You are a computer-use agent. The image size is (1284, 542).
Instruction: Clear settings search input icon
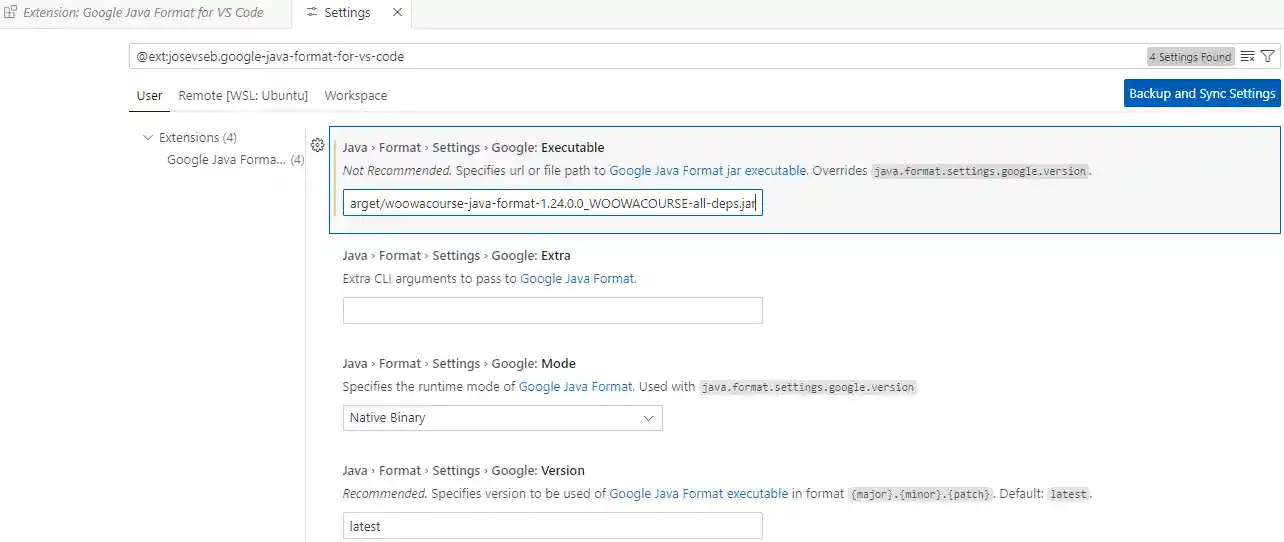[x=1247, y=57]
